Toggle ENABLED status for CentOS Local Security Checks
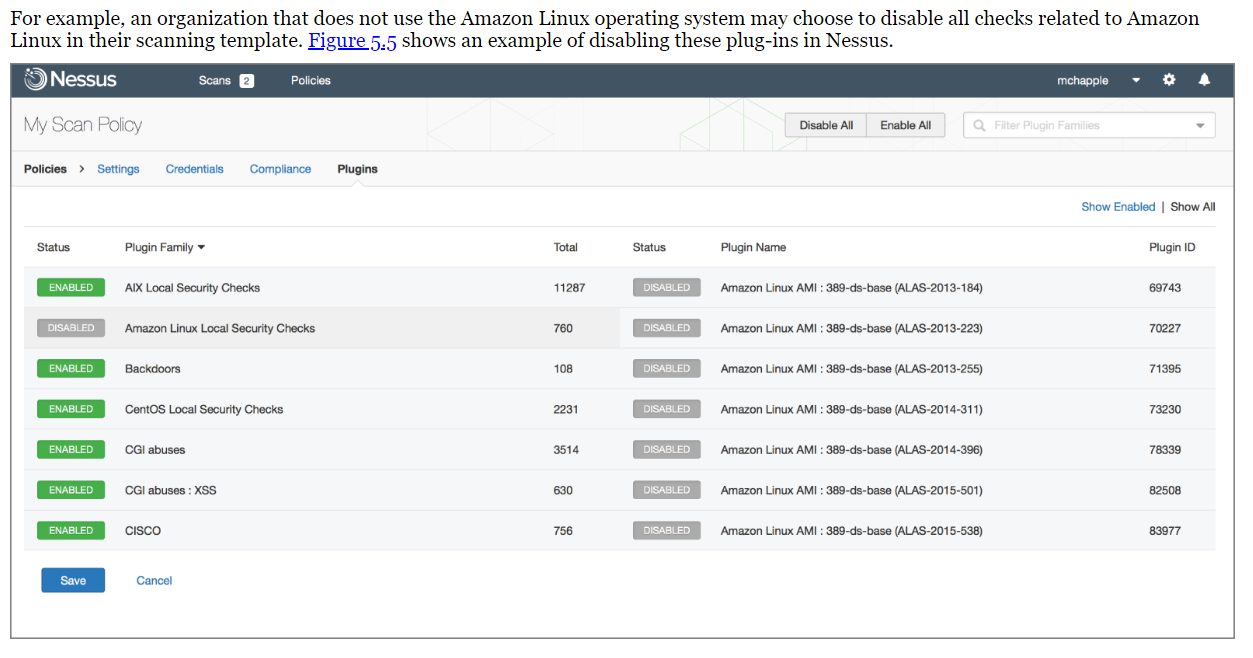 tap(71, 409)
